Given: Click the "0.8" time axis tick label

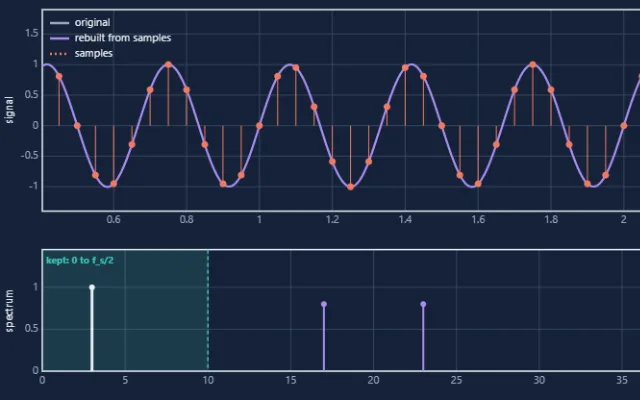Looking at the screenshot, I should click(x=187, y=220).
